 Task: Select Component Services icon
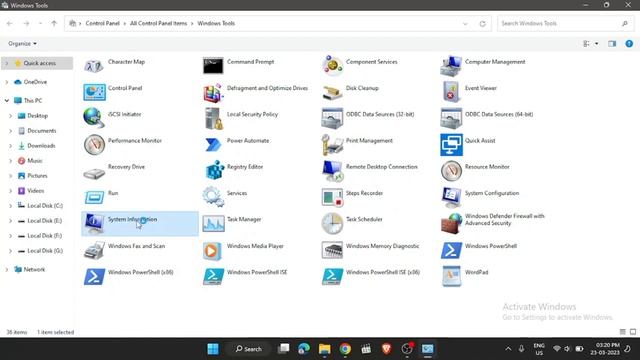(332, 66)
